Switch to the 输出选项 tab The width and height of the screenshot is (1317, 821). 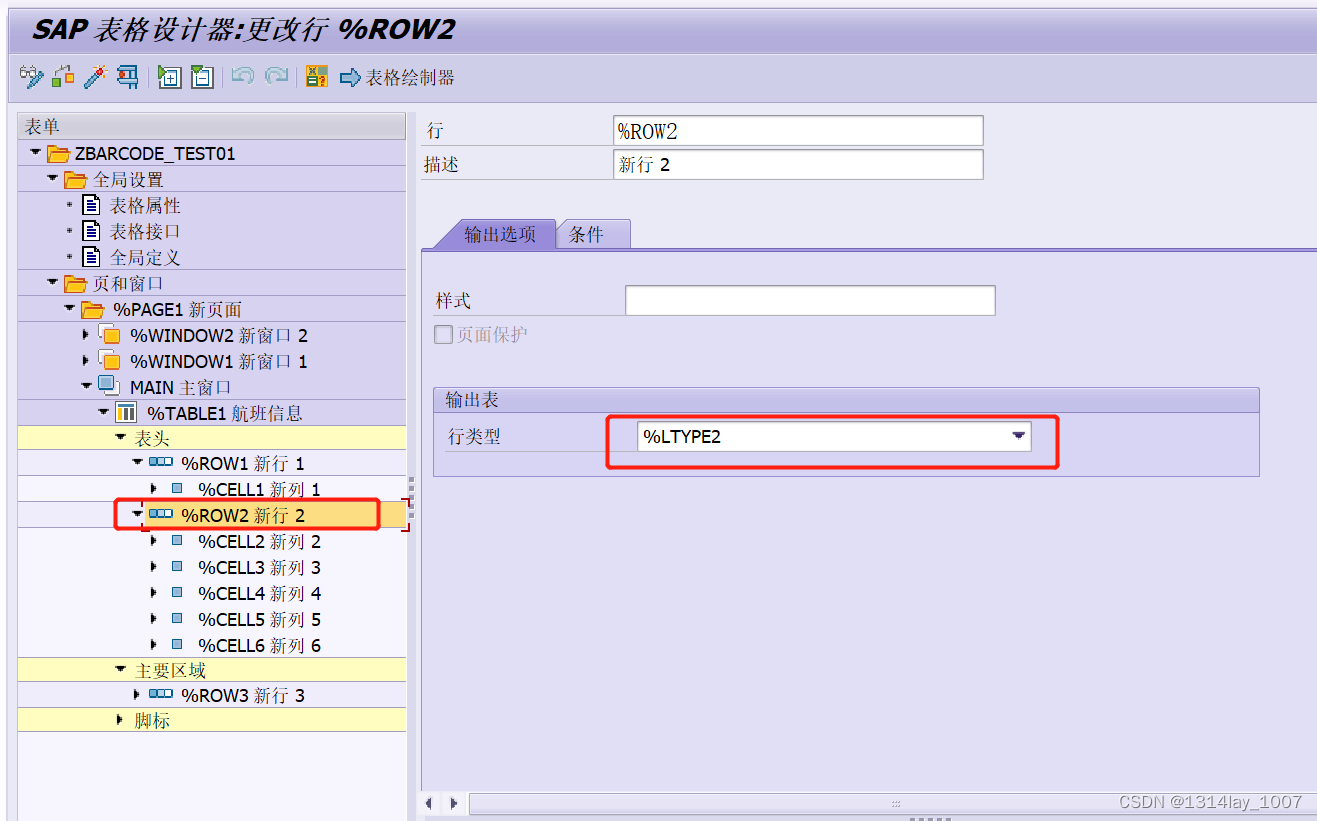pyautogui.click(x=499, y=235)
